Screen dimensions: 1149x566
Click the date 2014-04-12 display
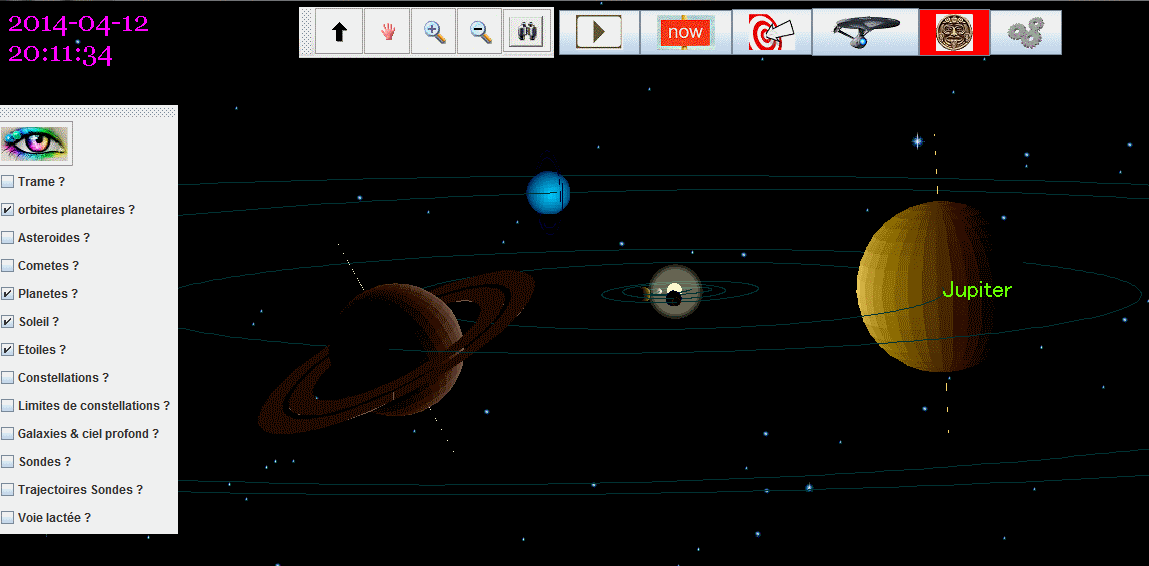pos(78,24)
